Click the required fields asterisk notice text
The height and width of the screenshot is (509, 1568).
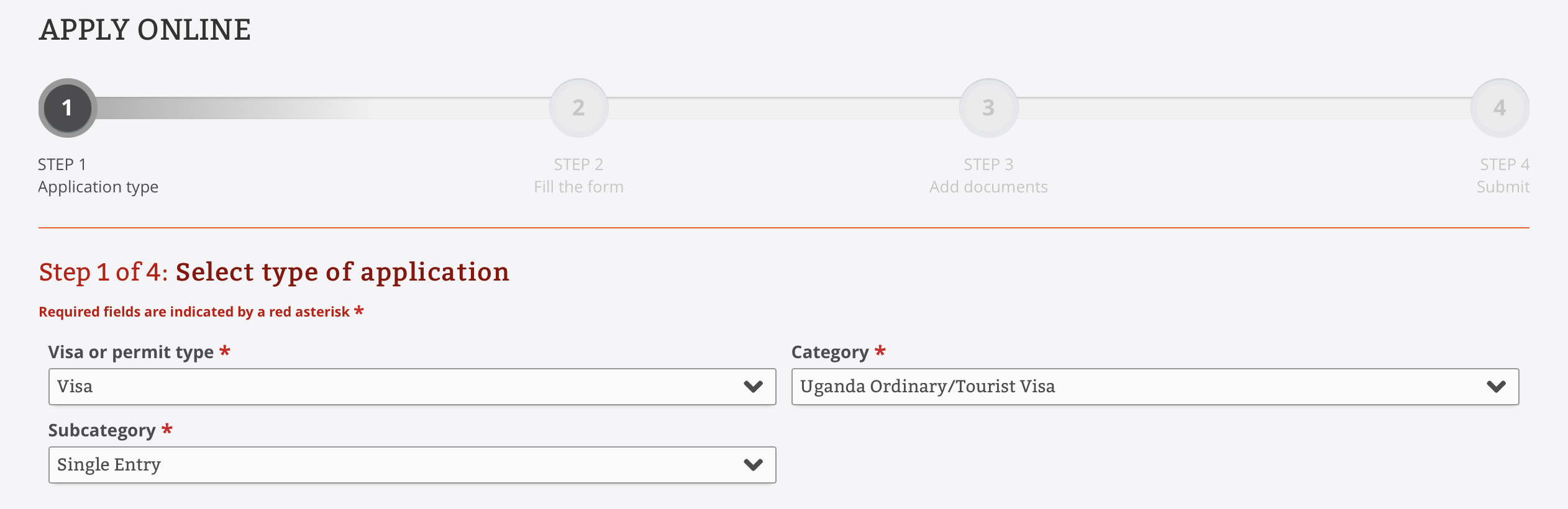(x=201, y=312)
